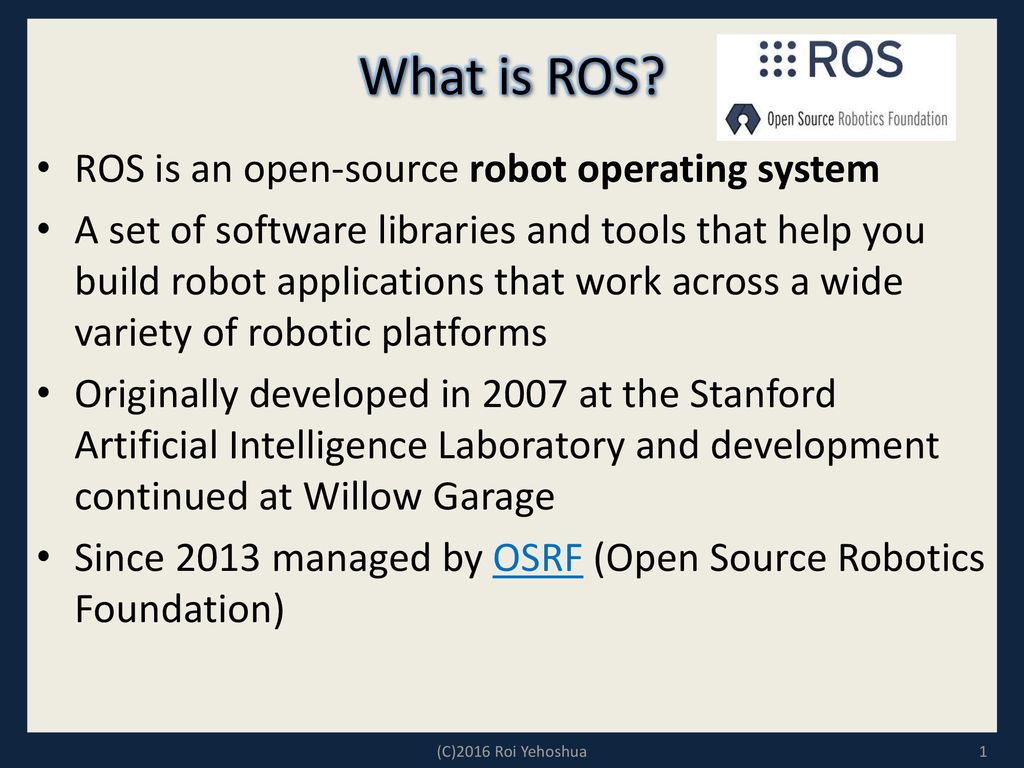The width and height of the screenshot is (1024, 768).
Task: Click the Open Source Robotics Foundation hexagon icon
Action: [x=743, y=119]
